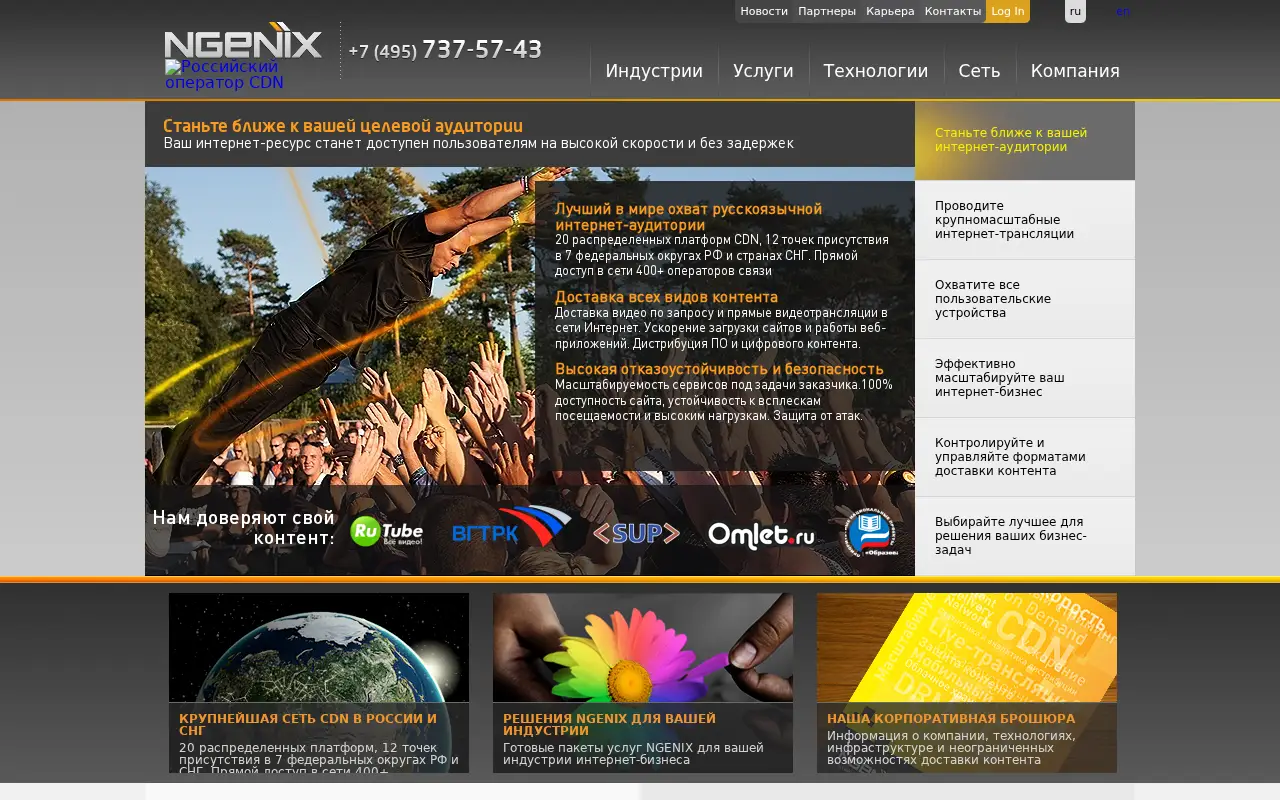The height and width of the screenshot is (800, 1280).
Task: Go to the Партнеры page
Action: [827, 11]
